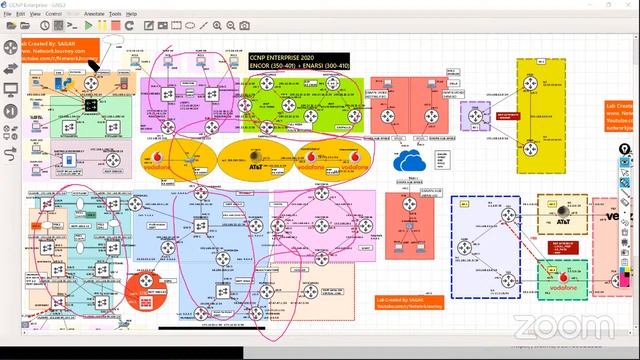The height and width of the screenshot is (360, 640).
Task: Open console to all devices icon
Action: click(x=72, y=26)
